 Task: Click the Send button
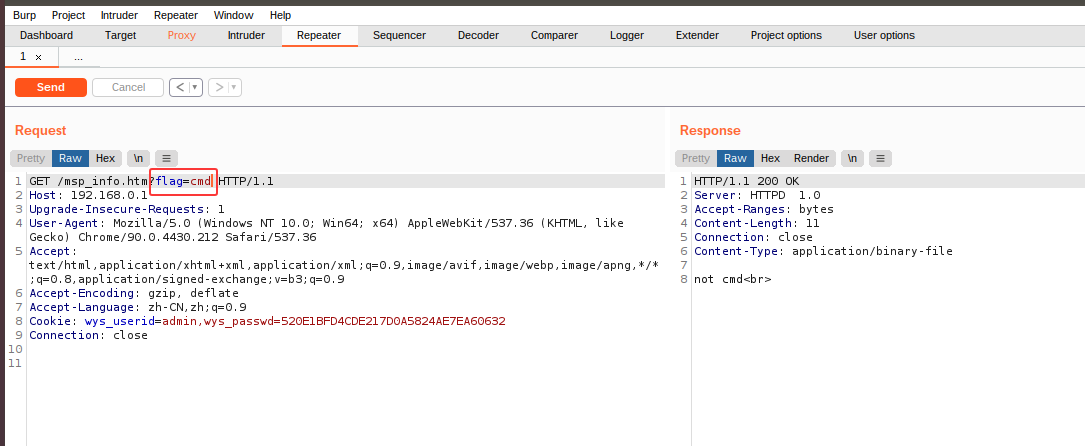pyautogui.click(x=51, y=87)
